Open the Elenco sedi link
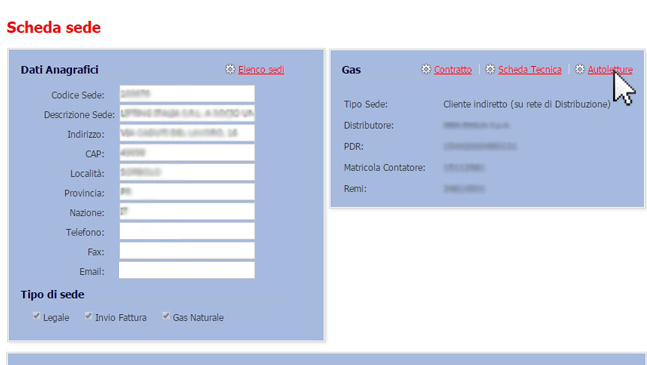Viewport: 647px width, 365px height. coord(261,69)
